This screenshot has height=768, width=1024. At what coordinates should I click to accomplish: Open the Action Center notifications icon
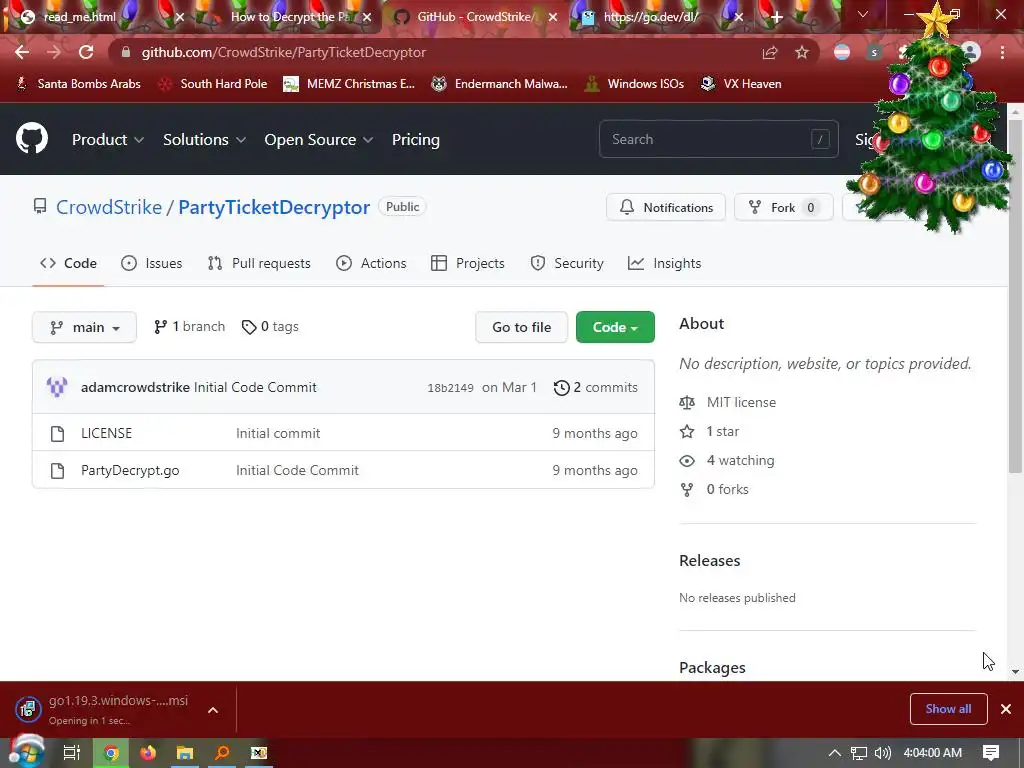[991, 753]
